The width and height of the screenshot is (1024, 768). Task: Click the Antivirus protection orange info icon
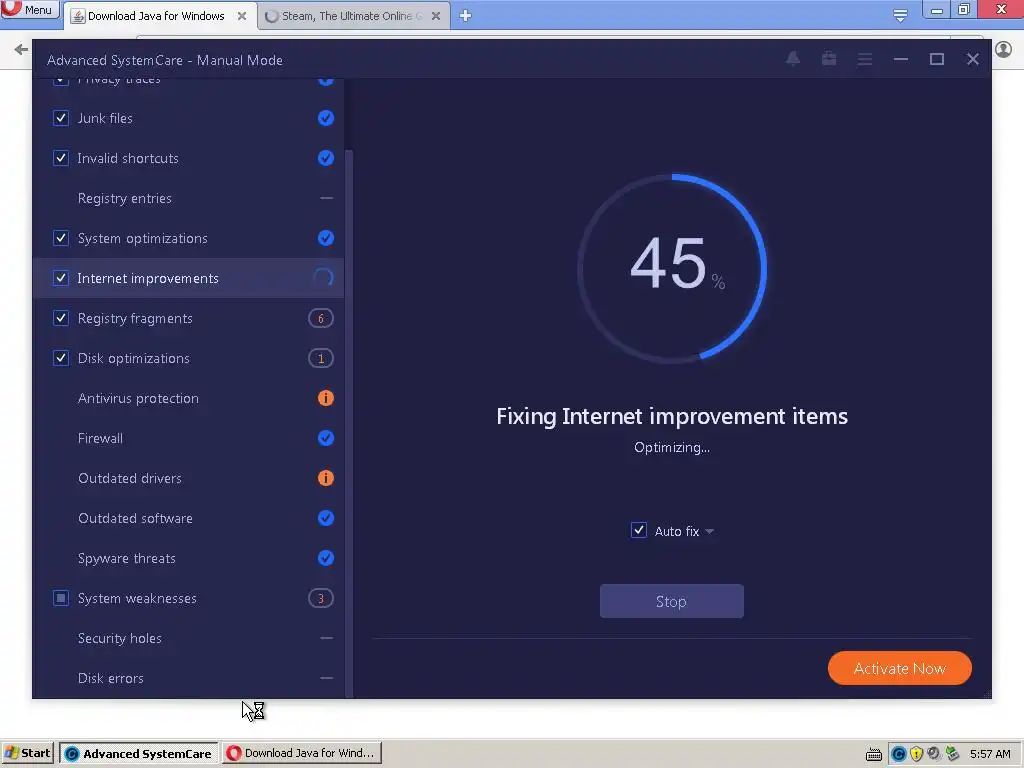(325, 398)
